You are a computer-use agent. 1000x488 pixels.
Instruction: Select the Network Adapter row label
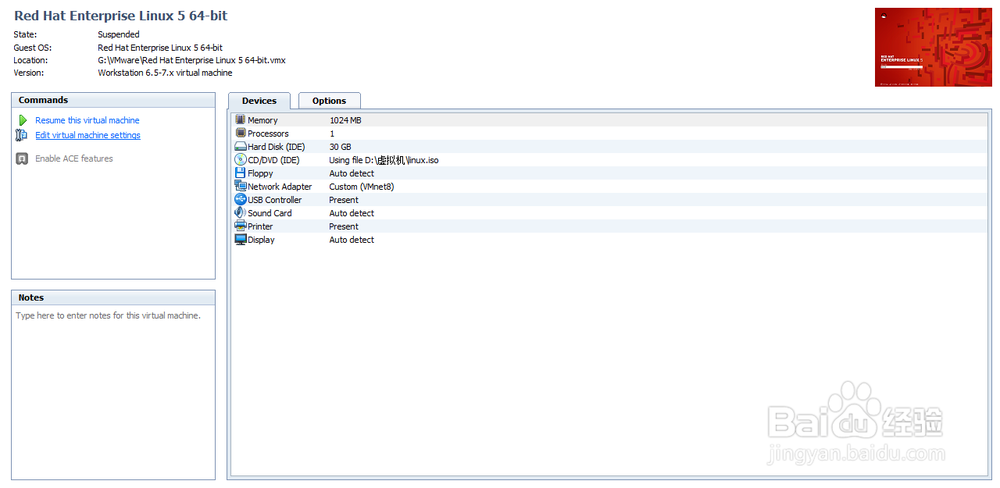(280, 186)
